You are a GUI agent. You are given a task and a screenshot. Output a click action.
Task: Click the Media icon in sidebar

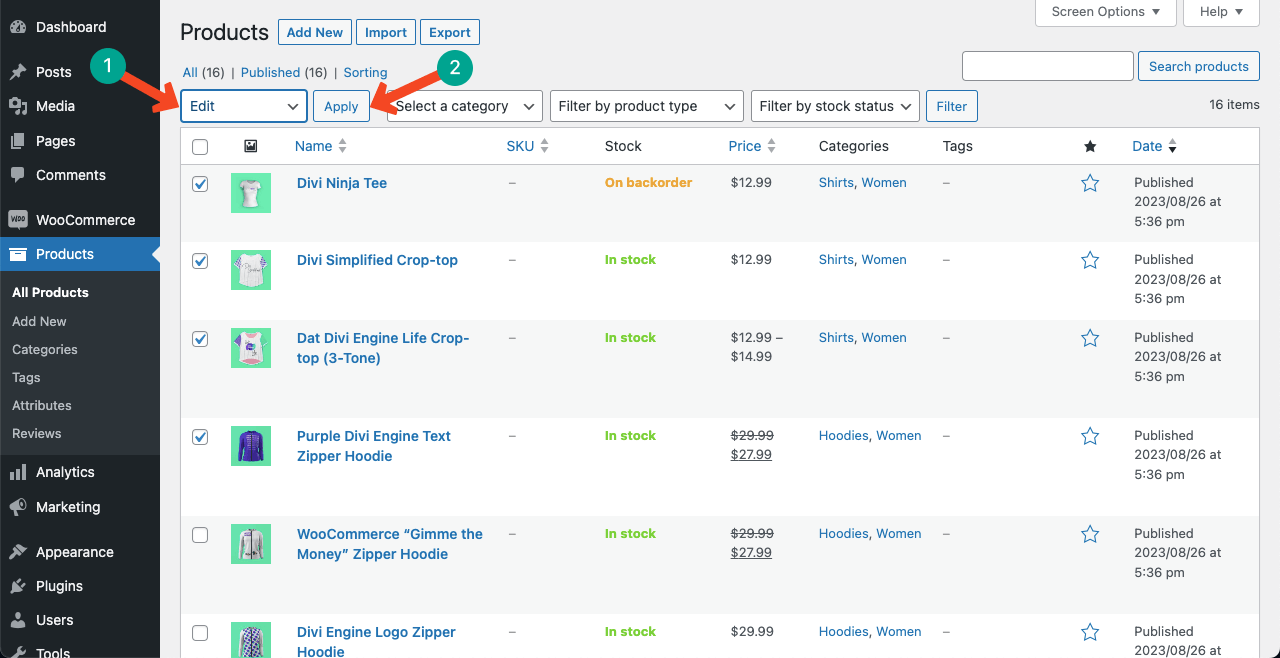(x=18, y=106)
